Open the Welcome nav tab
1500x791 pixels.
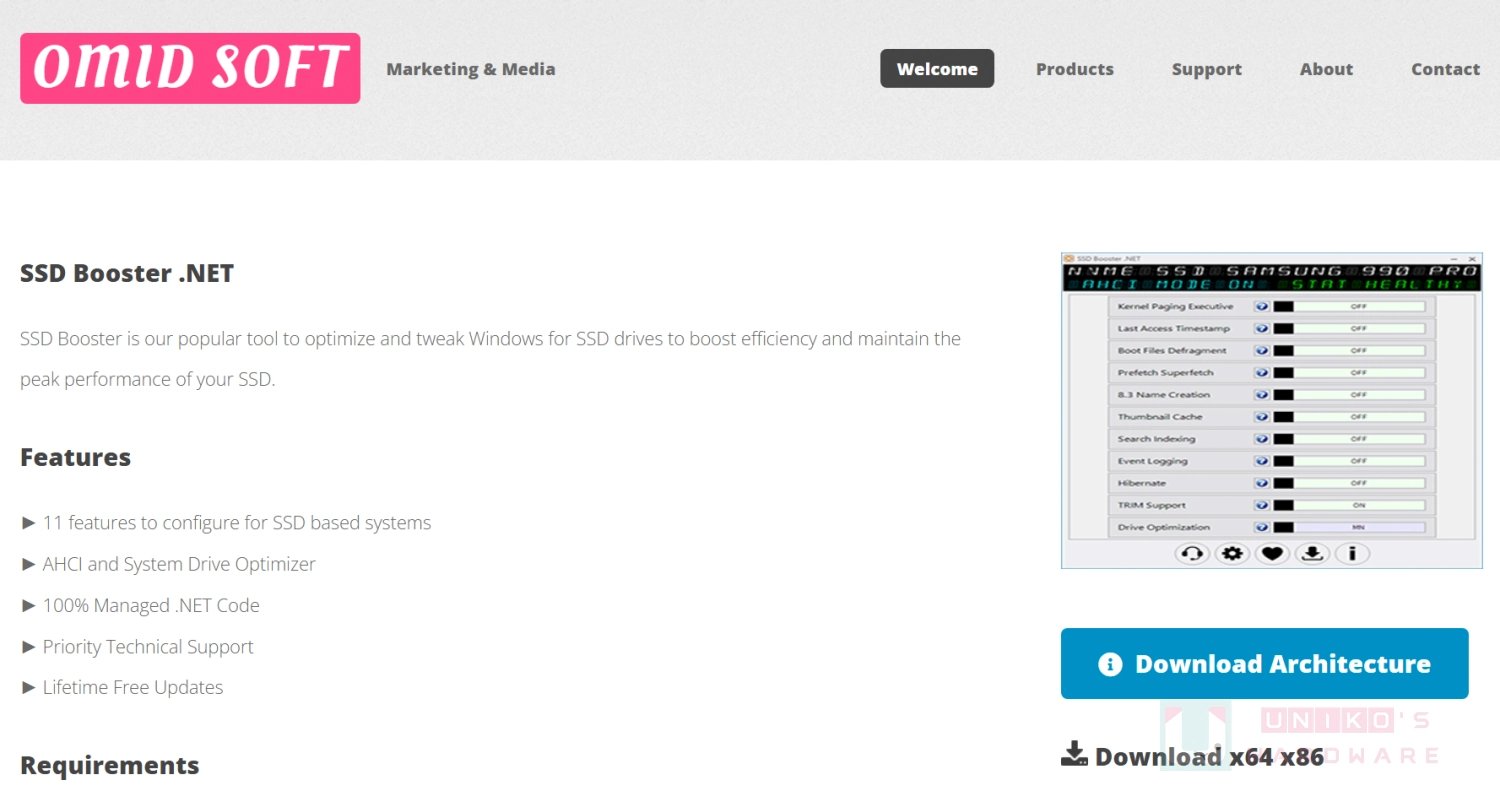coord(937,69)
